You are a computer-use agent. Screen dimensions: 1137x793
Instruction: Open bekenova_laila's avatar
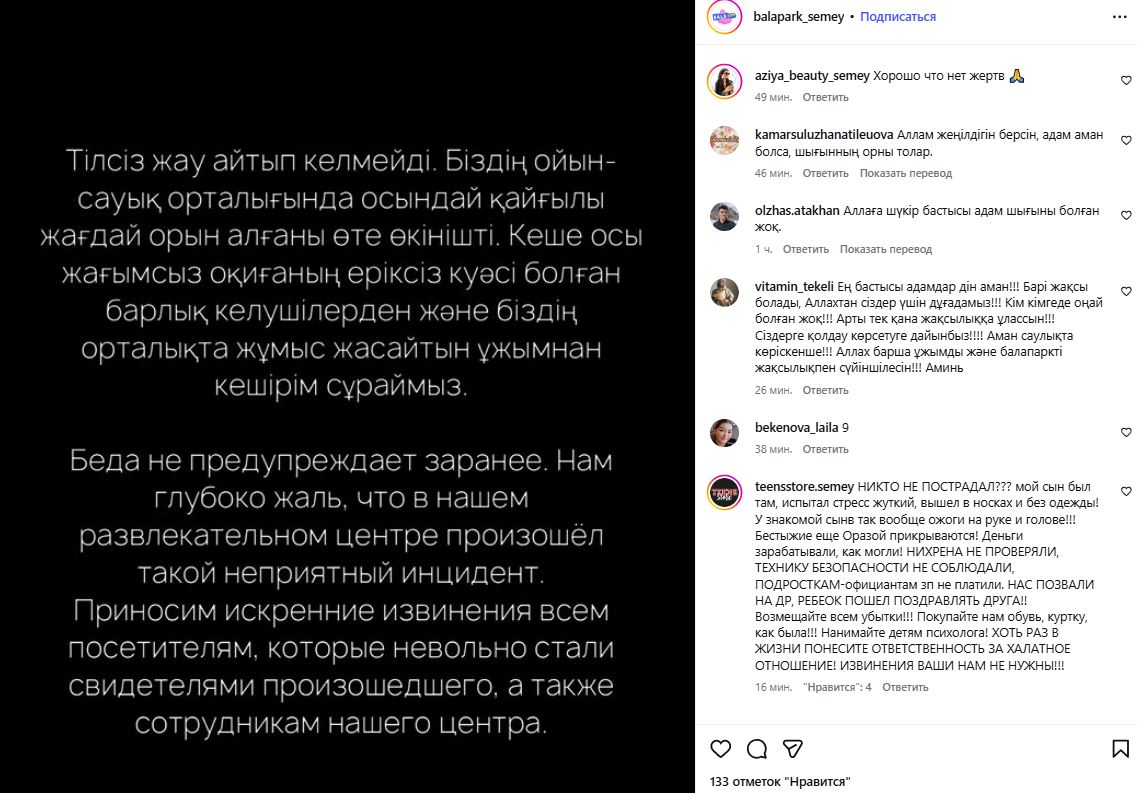(x=724, y=432)
